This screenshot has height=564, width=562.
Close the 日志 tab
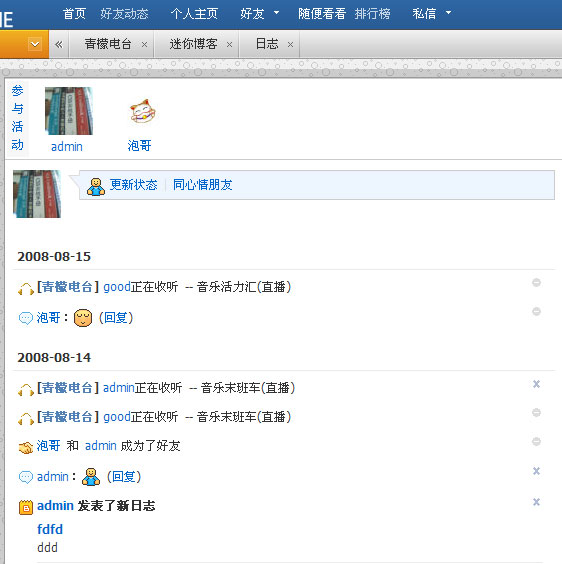click(290, 45)
